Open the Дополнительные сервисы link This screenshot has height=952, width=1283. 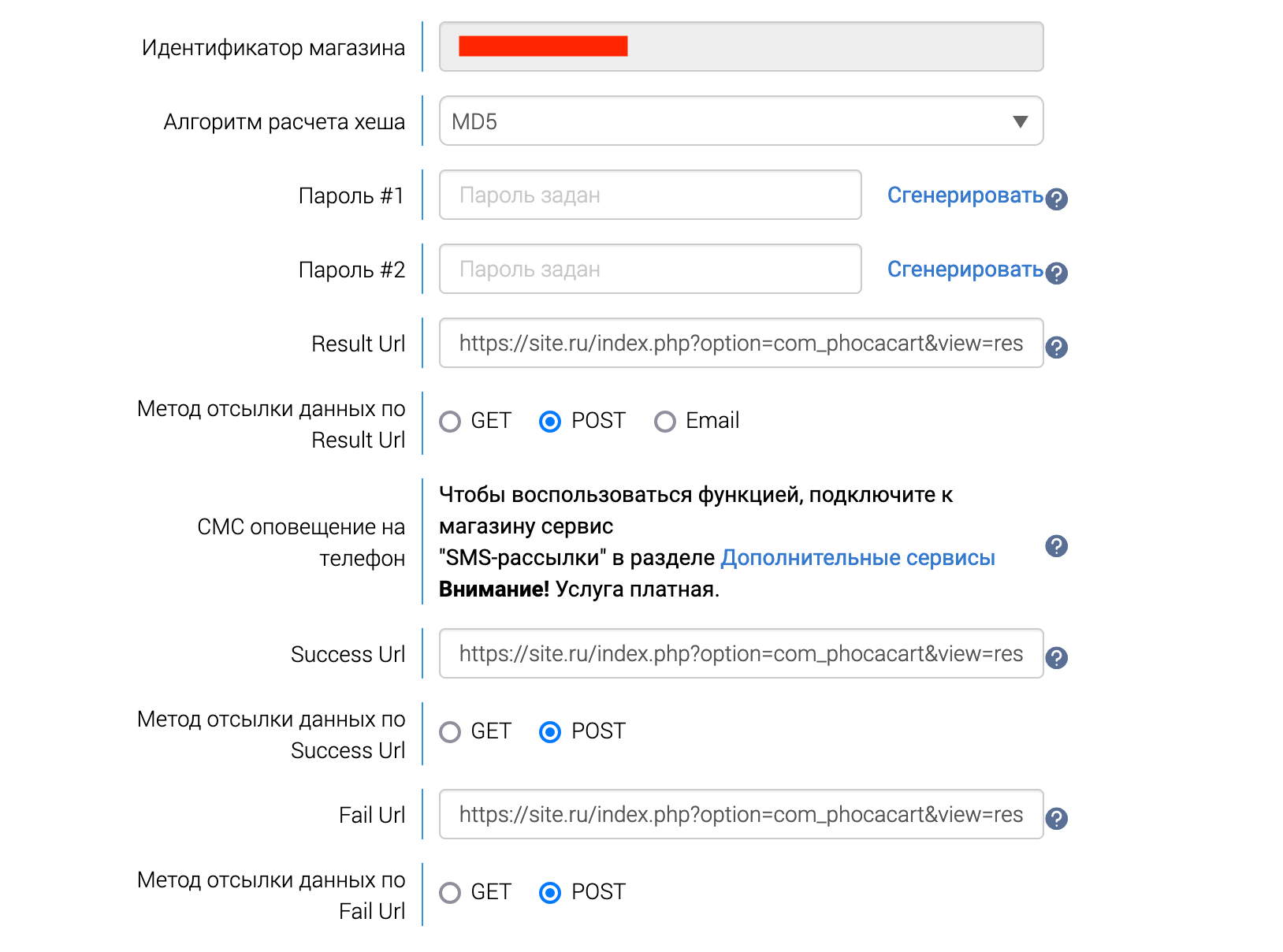tap(858, 557)
